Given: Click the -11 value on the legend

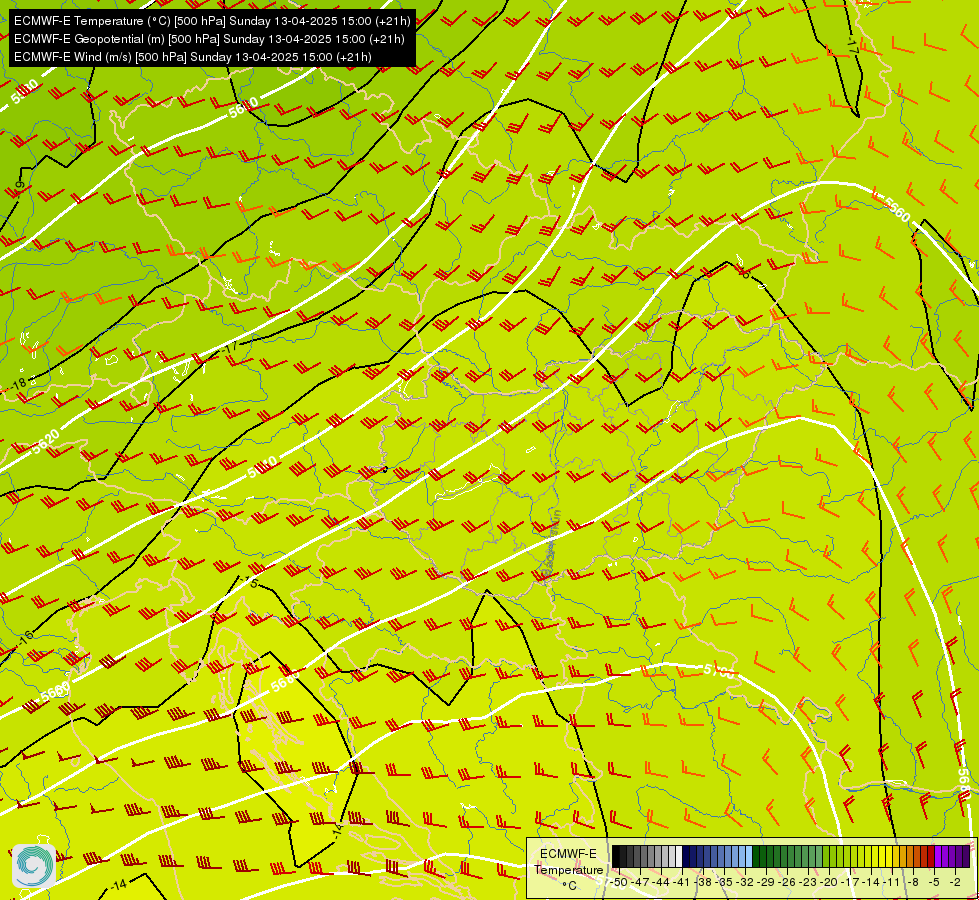Looking at the screenshot, I should (892, 883).
